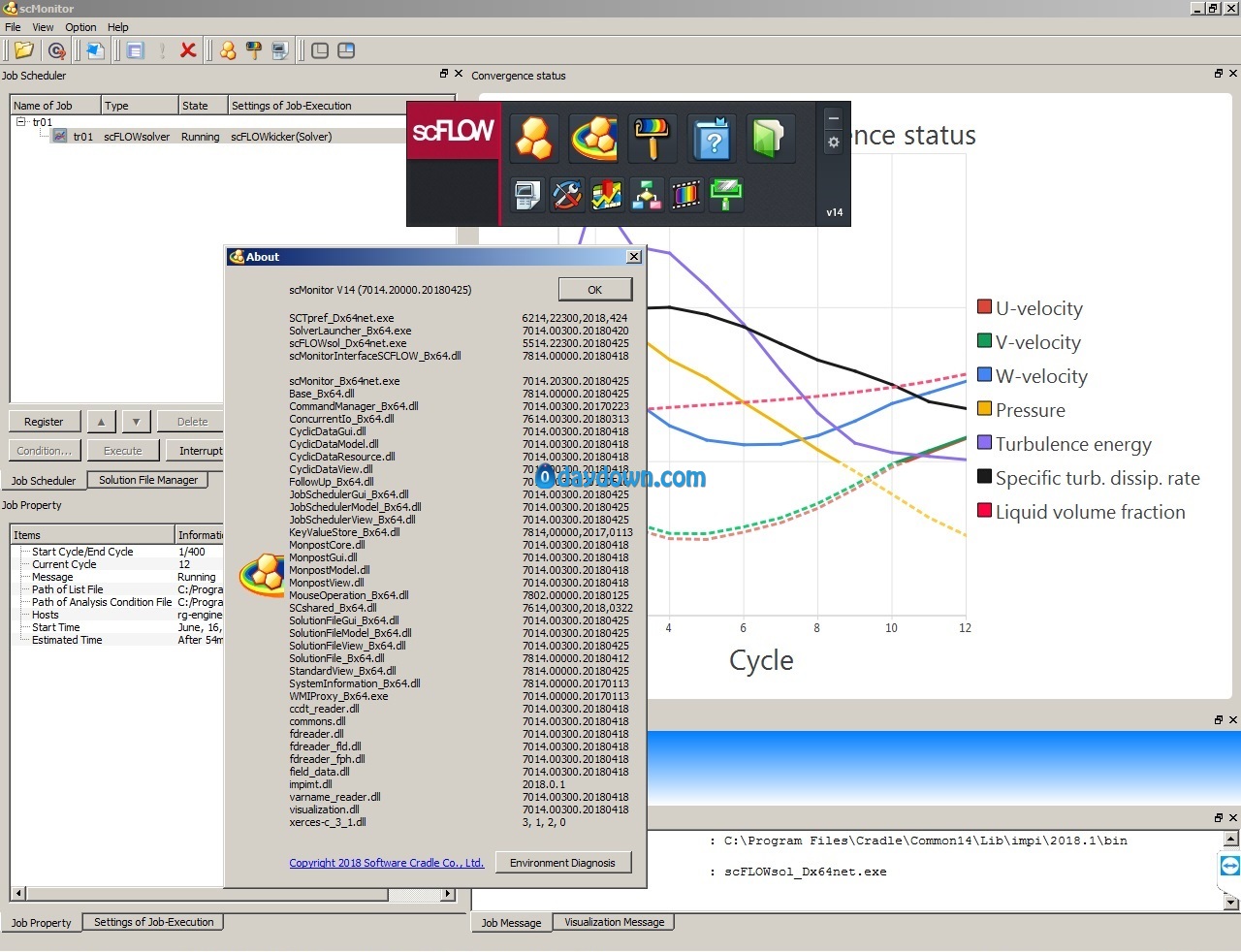The width and height of the screenshot is (1241, 952).
Task: Open the blue help book in scFLOW launcher
Action: coord(713,138)
